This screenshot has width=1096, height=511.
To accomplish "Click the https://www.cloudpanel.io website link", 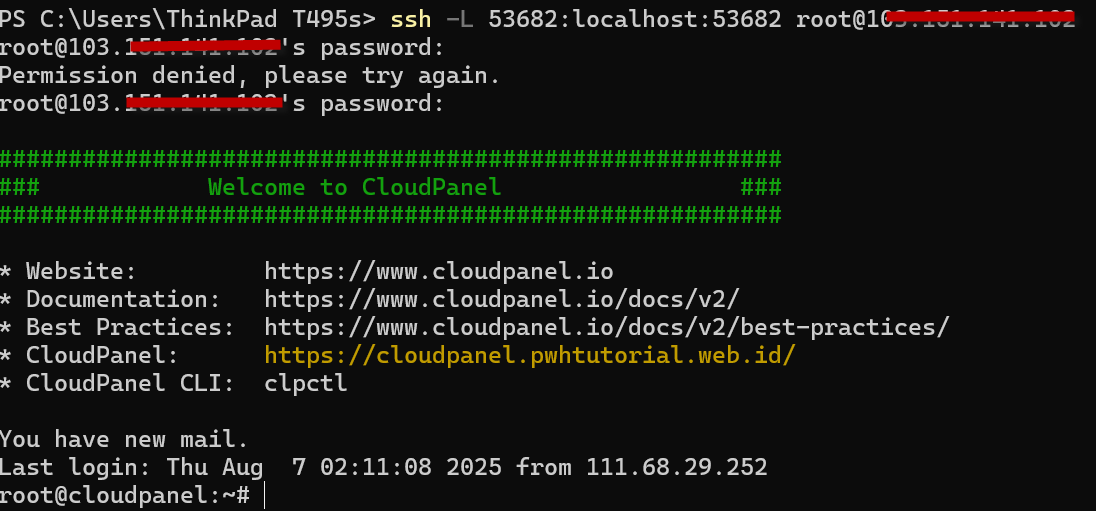I will 439,271.
